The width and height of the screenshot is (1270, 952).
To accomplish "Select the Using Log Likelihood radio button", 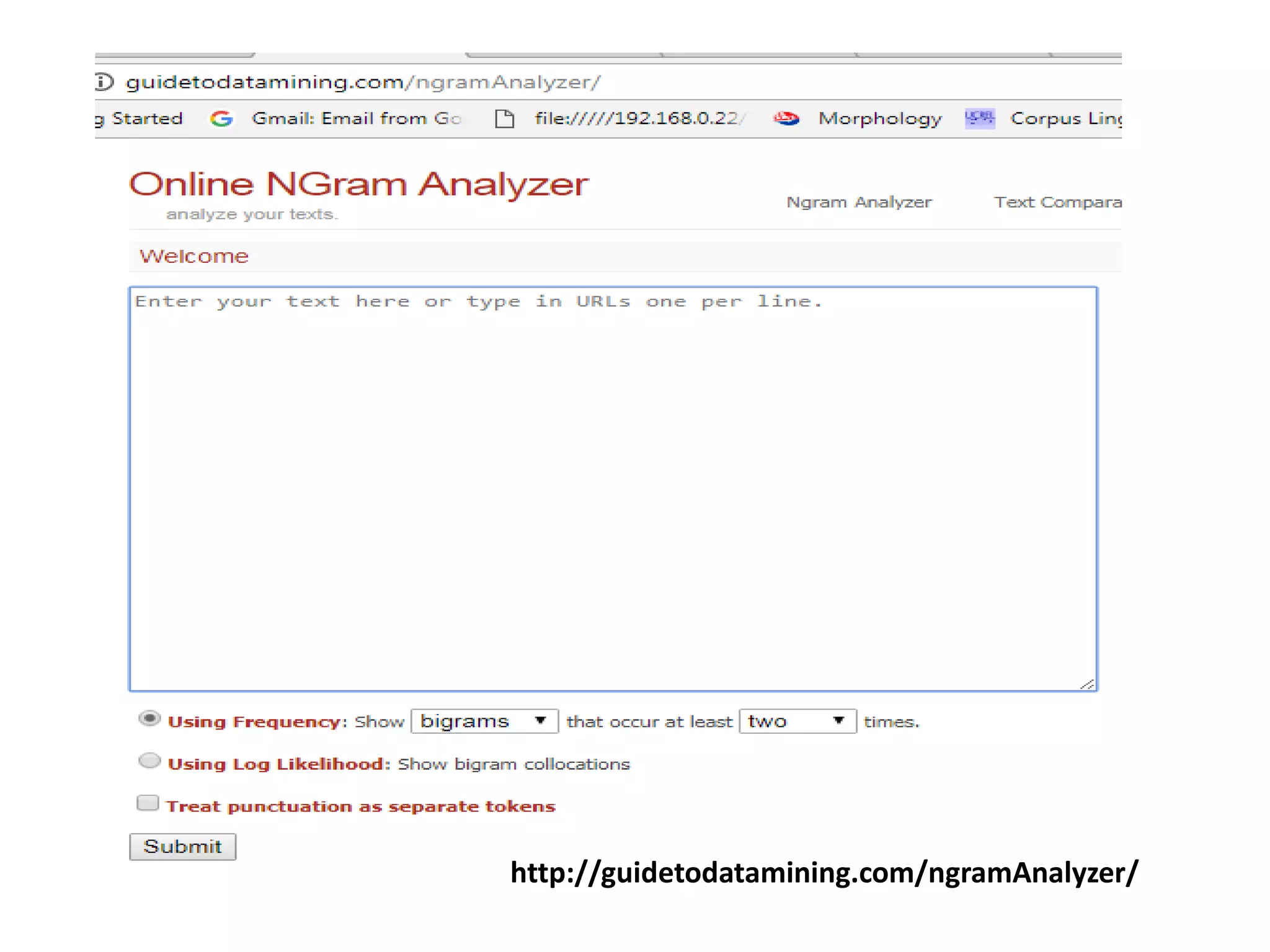I will click(x=149, y=761).
